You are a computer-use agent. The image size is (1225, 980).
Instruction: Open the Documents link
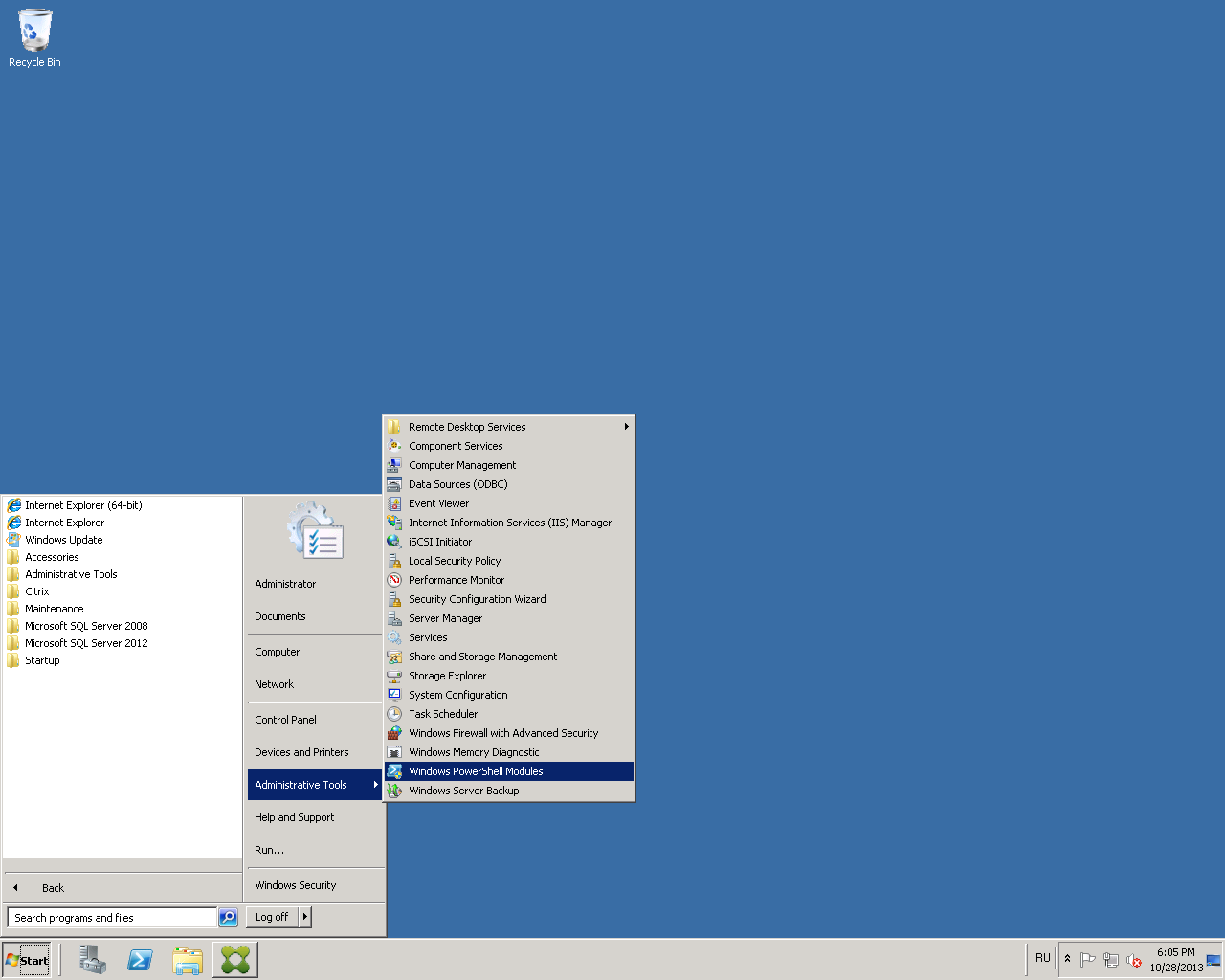315,616
